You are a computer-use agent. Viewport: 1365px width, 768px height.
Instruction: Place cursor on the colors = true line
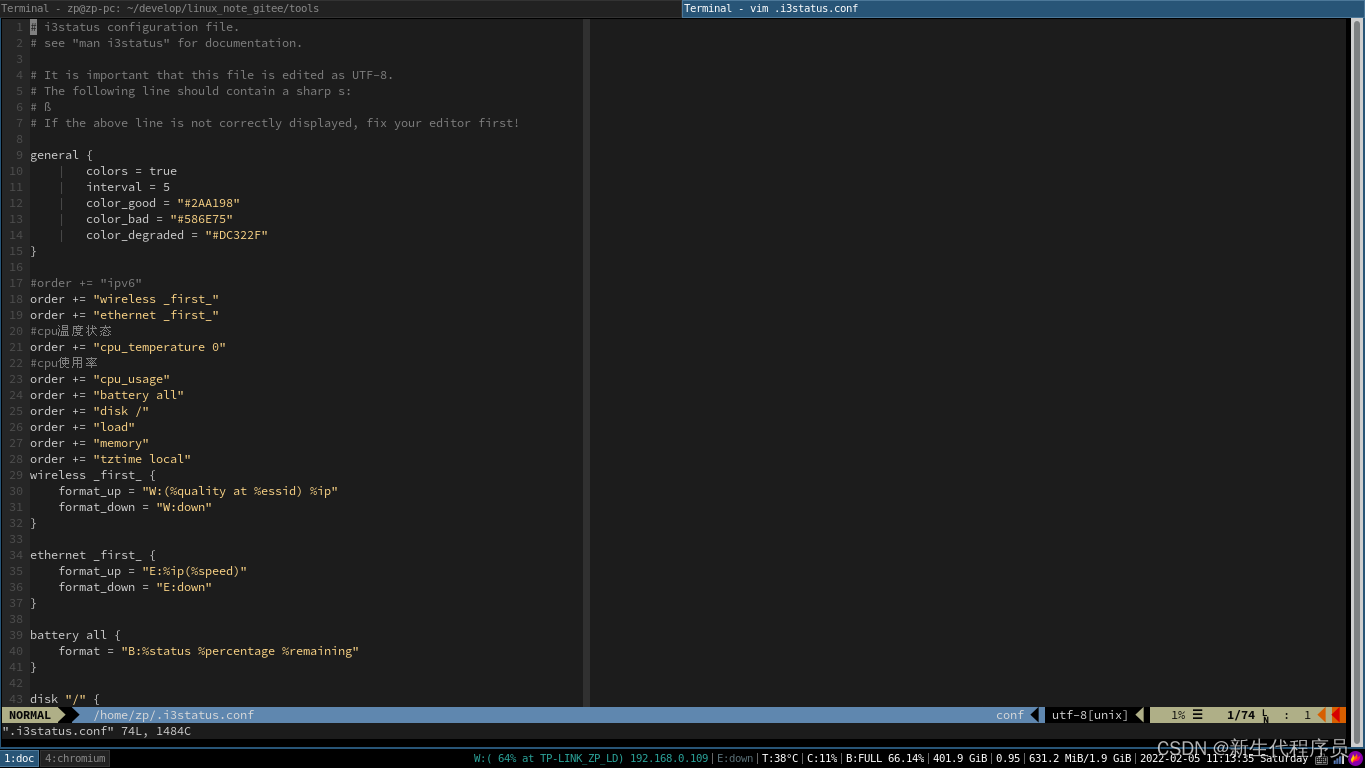click(131, 171)
